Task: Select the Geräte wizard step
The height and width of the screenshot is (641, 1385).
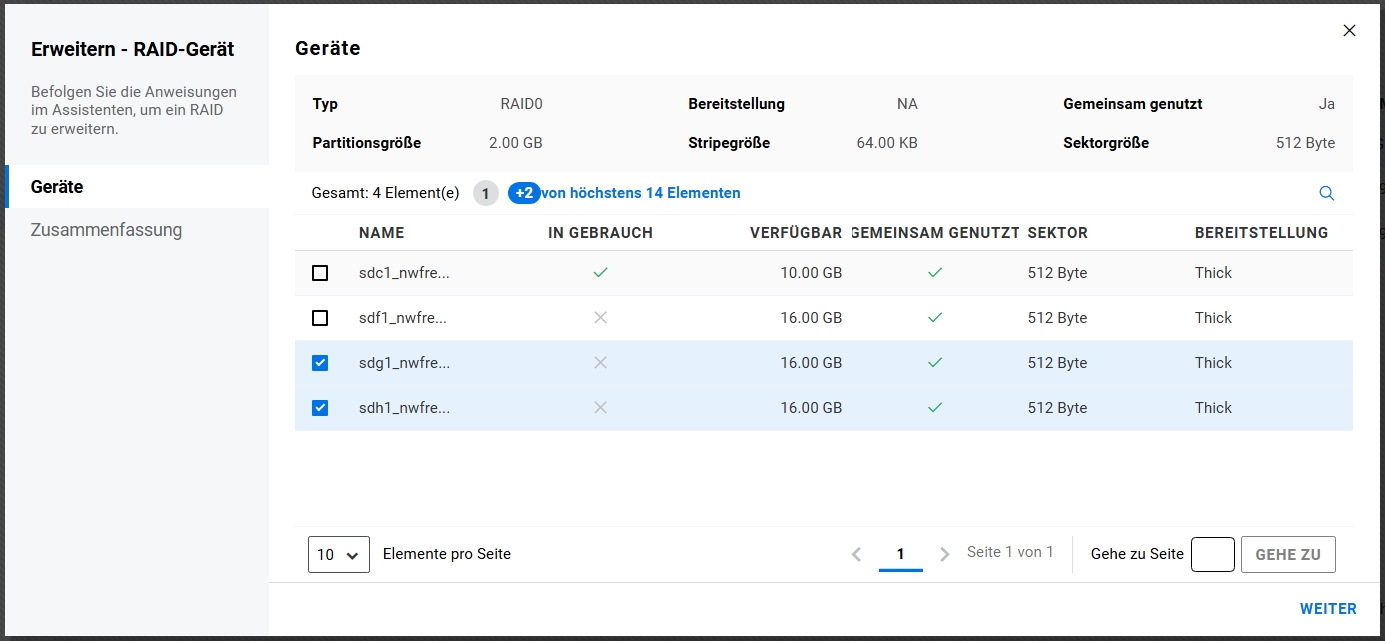Action: (x=57, y=187)
